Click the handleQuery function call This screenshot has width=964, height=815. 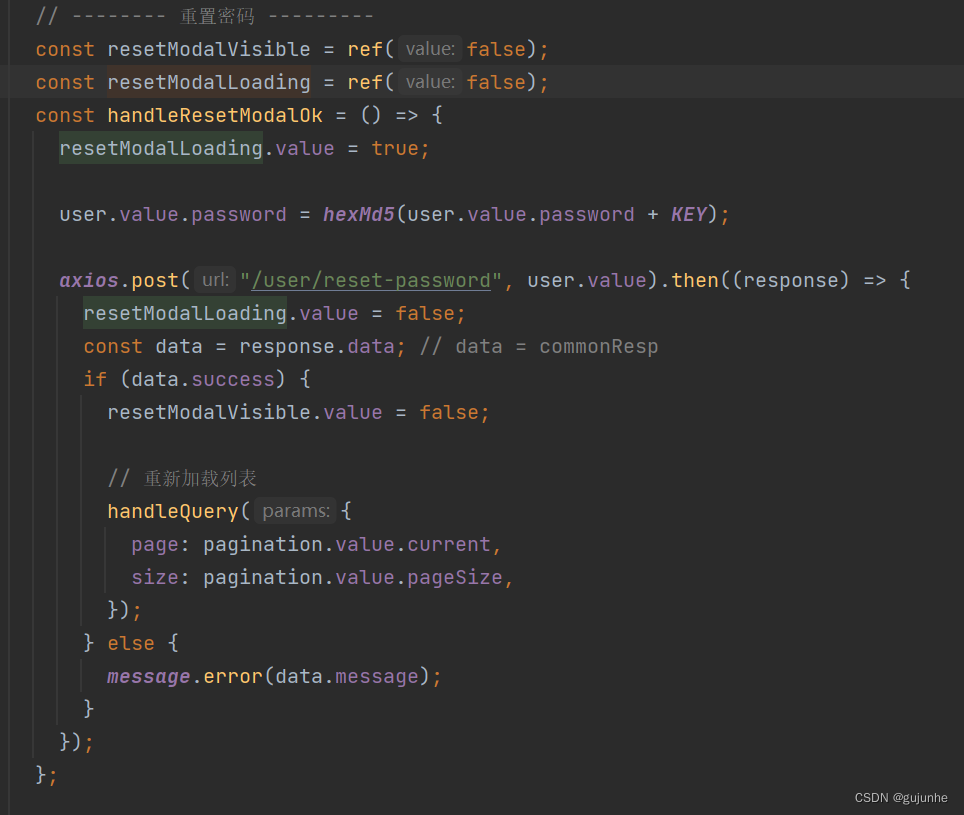point(173,511)
